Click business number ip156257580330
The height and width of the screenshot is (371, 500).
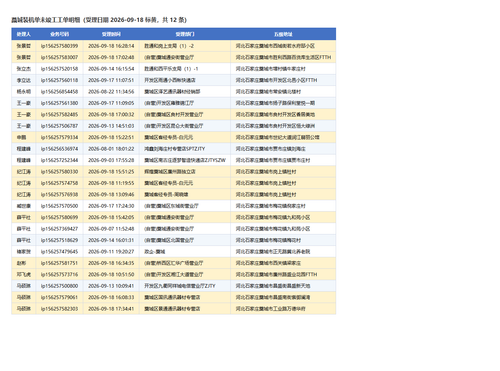(x=59, y=172)
